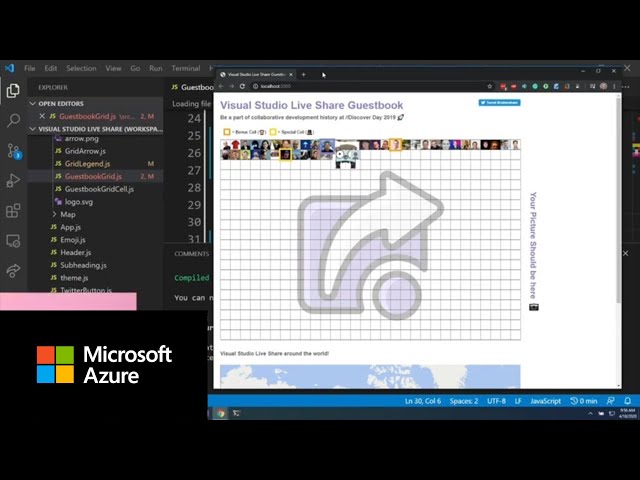640x480 pixels.
Task: Click 'LF' line ending in status bar
Action: (518, 401)
